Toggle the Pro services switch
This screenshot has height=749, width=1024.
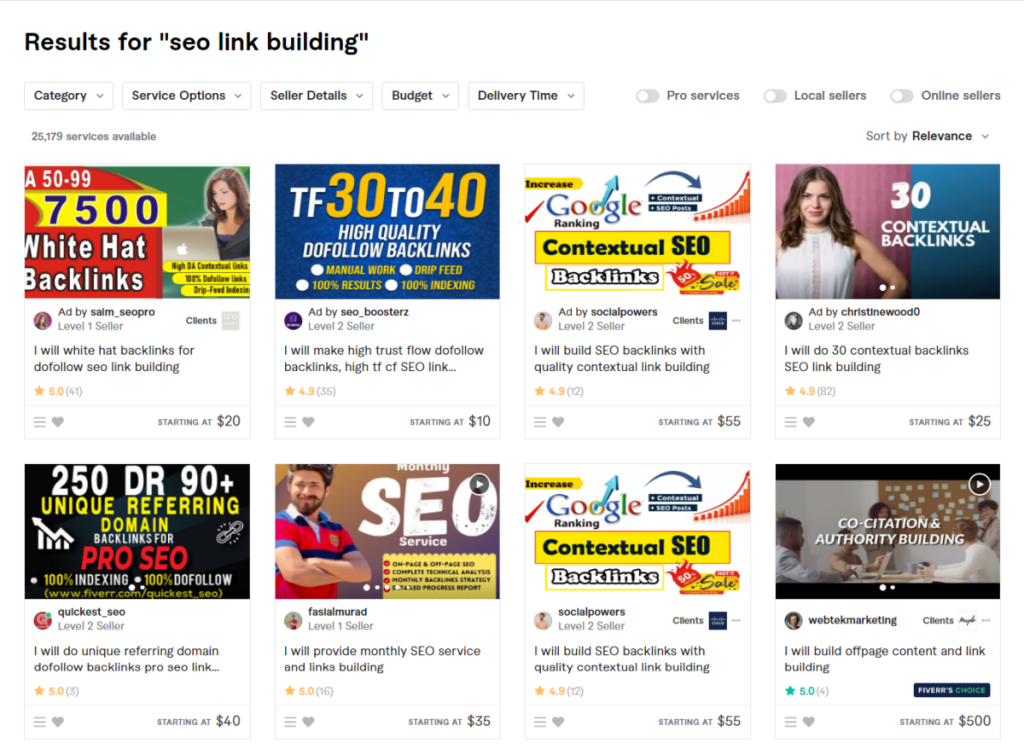(647, 96)
